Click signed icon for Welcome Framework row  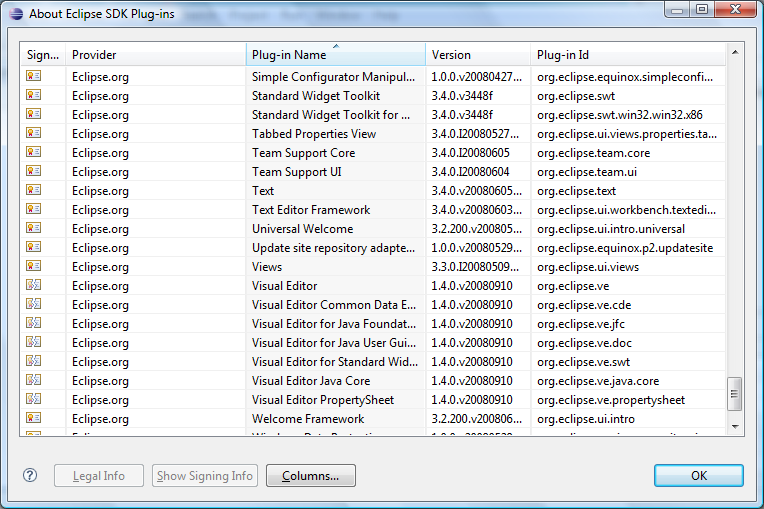tap(34, 418)
